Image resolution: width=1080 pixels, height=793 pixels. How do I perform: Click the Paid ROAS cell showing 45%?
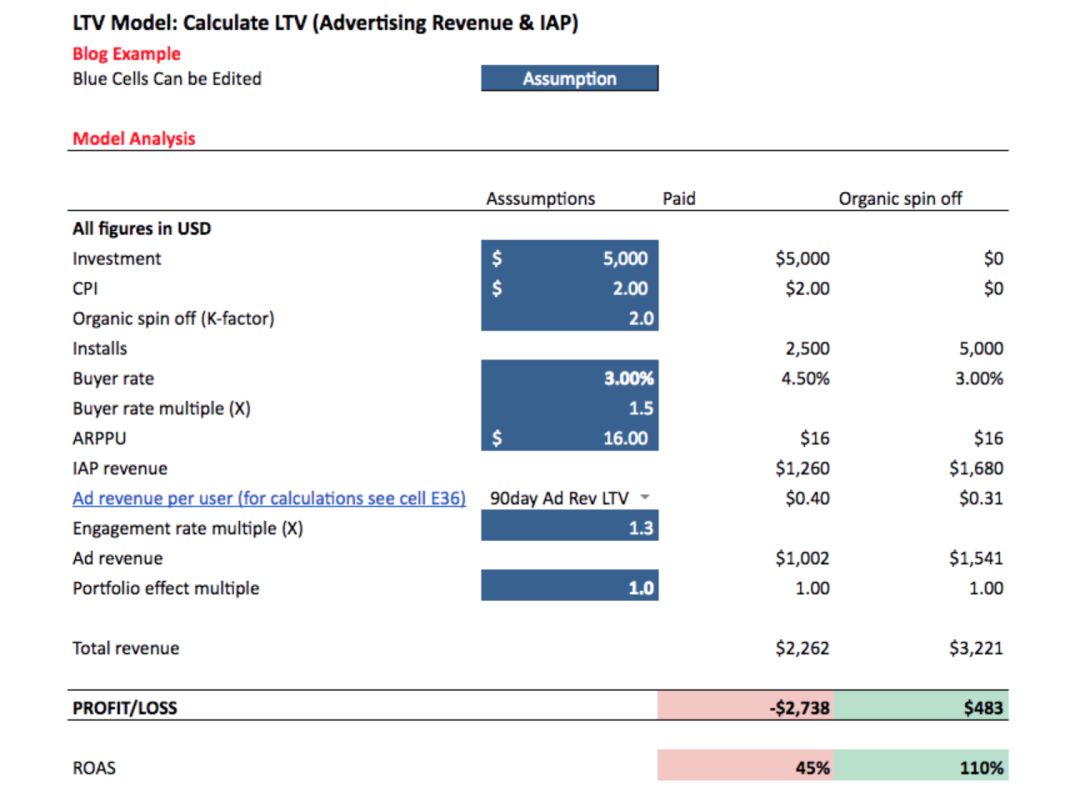[744, 767]
